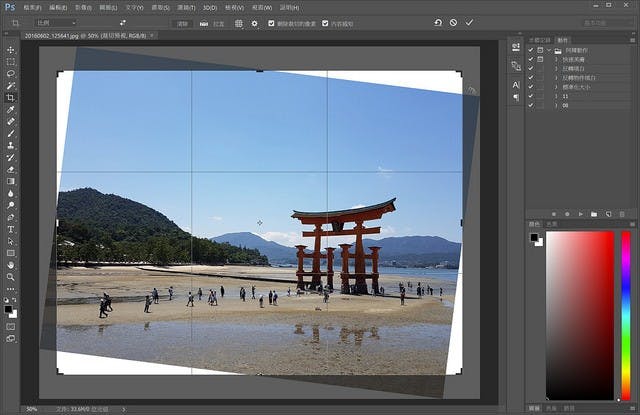The height and width of the screenshot is (415, 640).
Task: Open the 3D menu
Action: (x=210, y=7)
